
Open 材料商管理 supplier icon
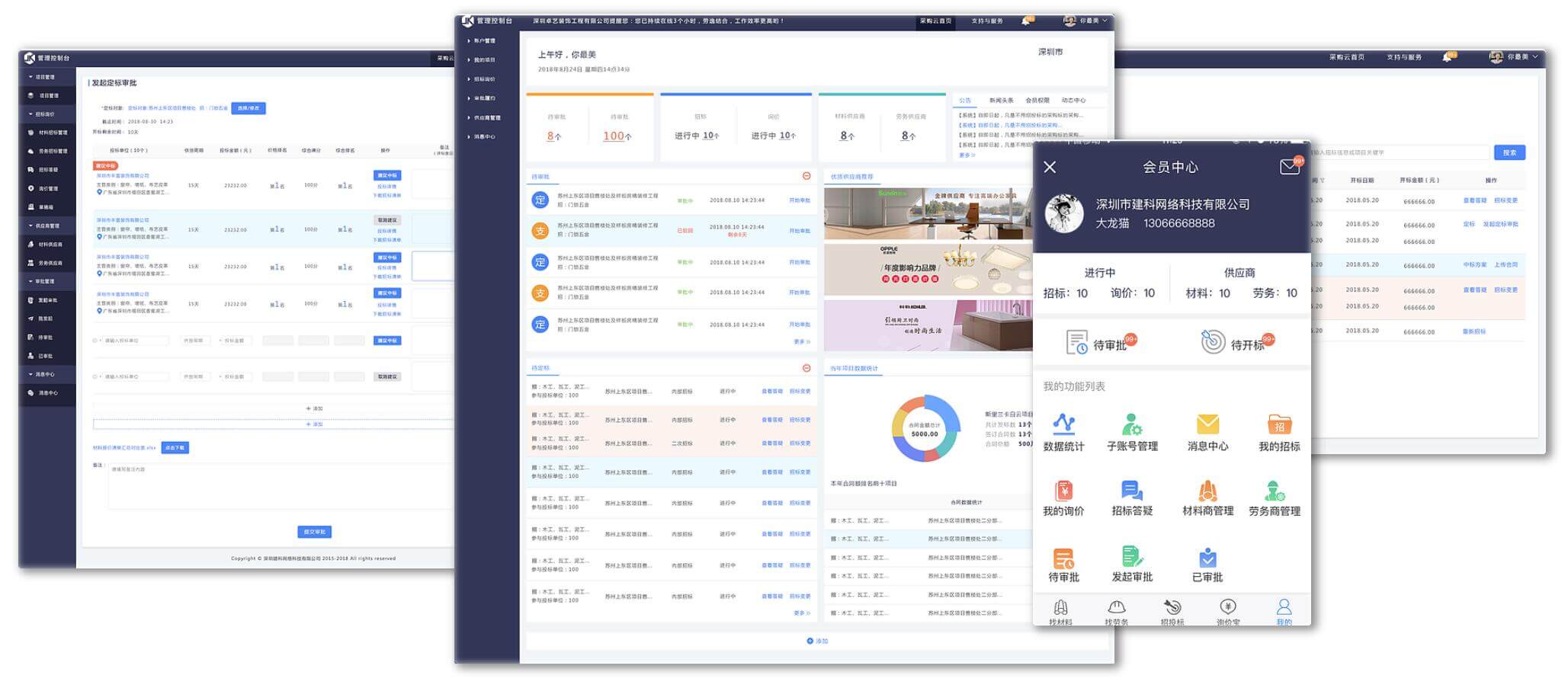pos(1207,490)
